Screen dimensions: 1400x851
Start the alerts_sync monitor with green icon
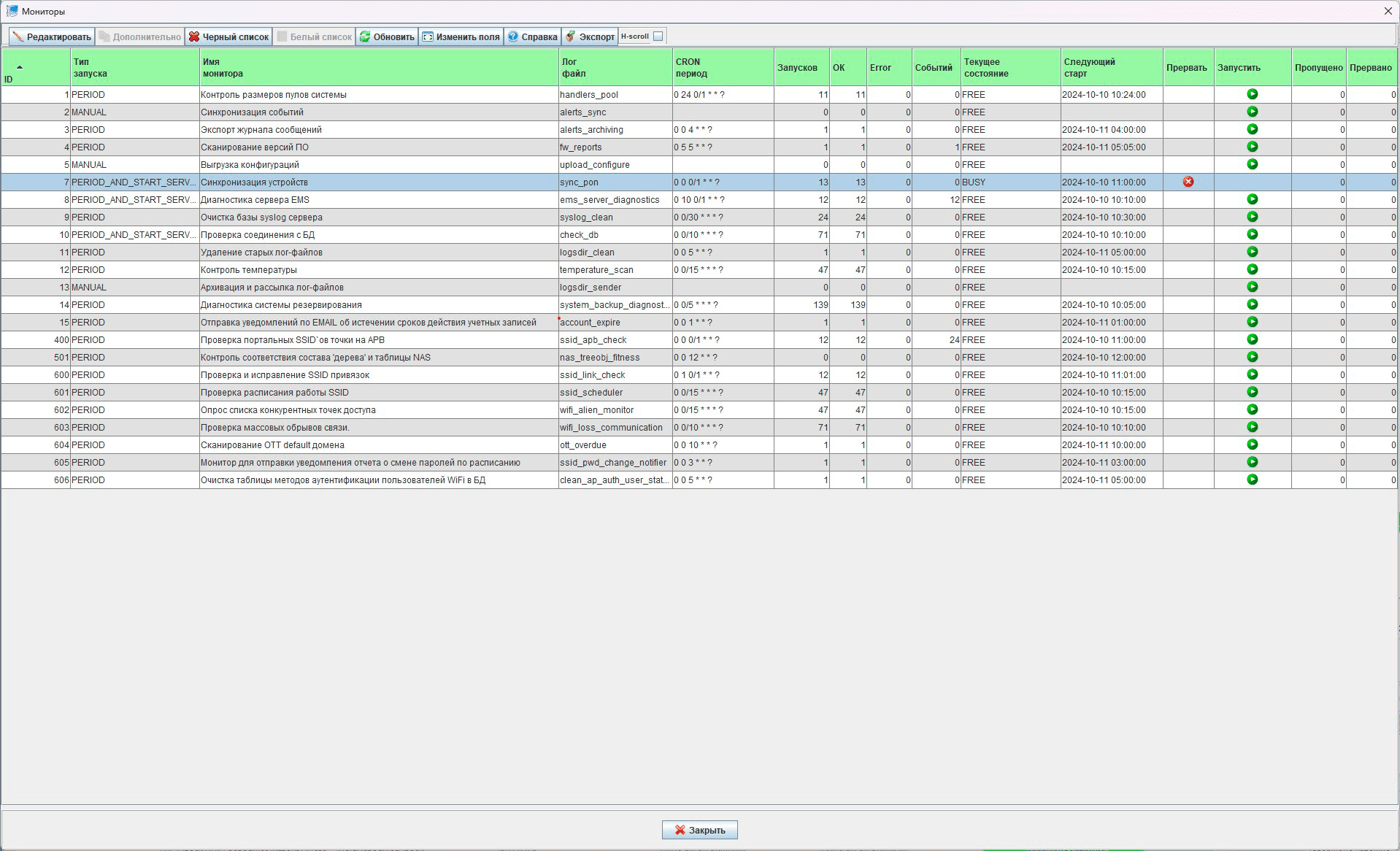click(1252, 112)
